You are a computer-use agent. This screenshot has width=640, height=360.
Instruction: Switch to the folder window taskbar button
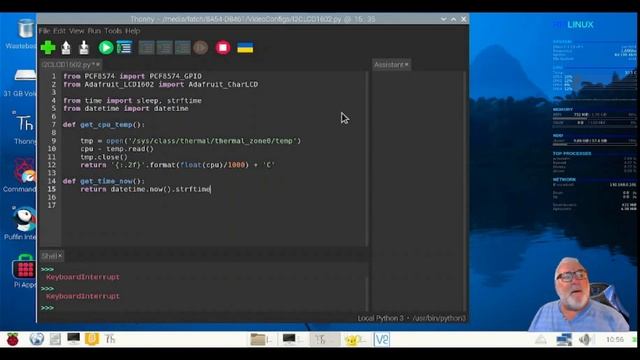[261, 339]
